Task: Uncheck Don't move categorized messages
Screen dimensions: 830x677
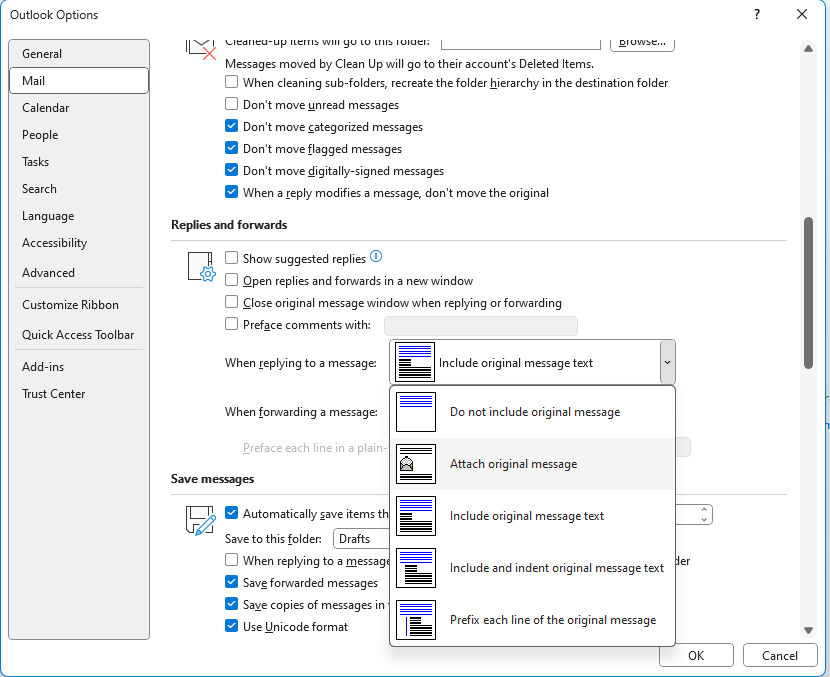Action: pyautogui.click(x=231, y=126)
